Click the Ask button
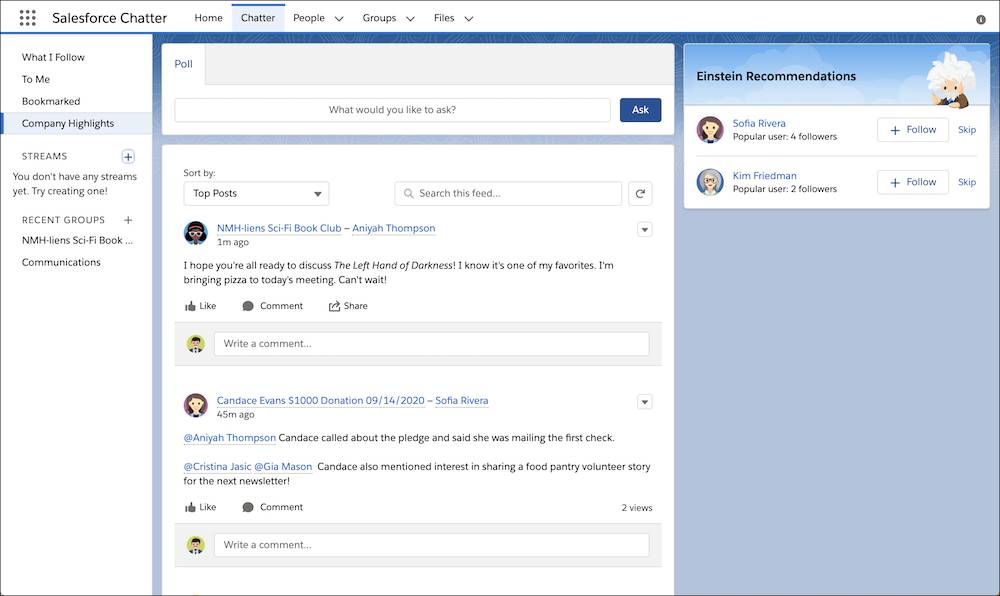Screen dimensions: 1000x596 [x=640, y=110]
